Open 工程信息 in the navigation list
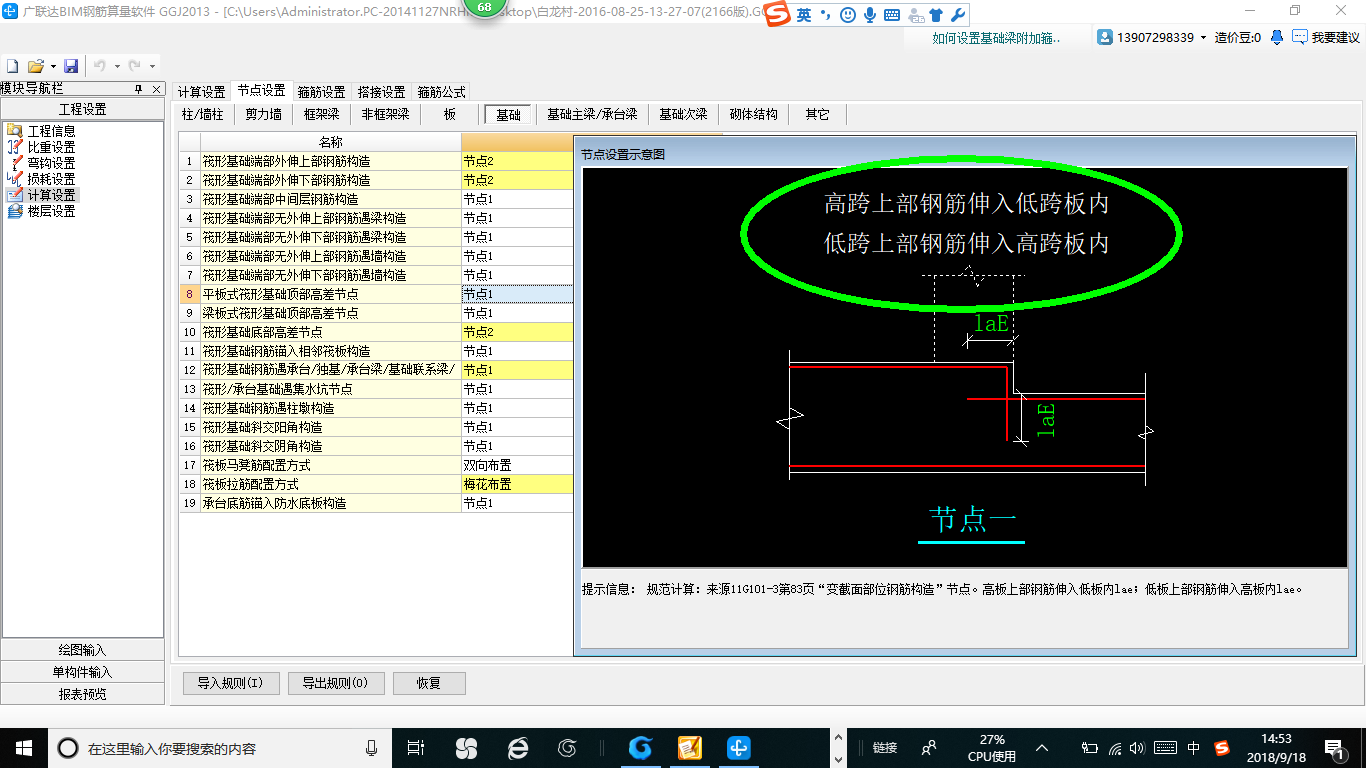The image size is (1366, 768). point(51,131)
